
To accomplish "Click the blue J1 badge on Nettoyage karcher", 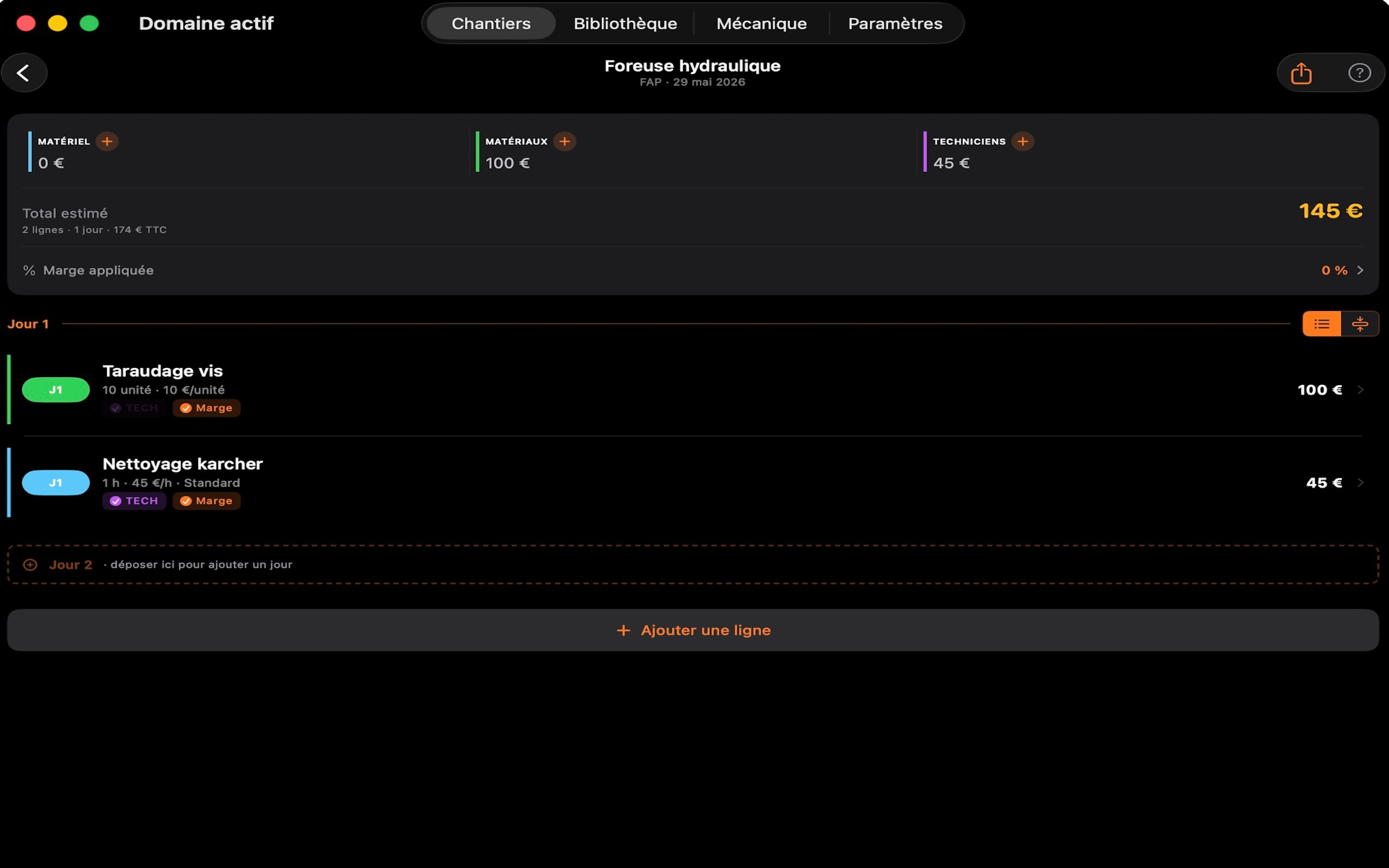I will point(56,483).
